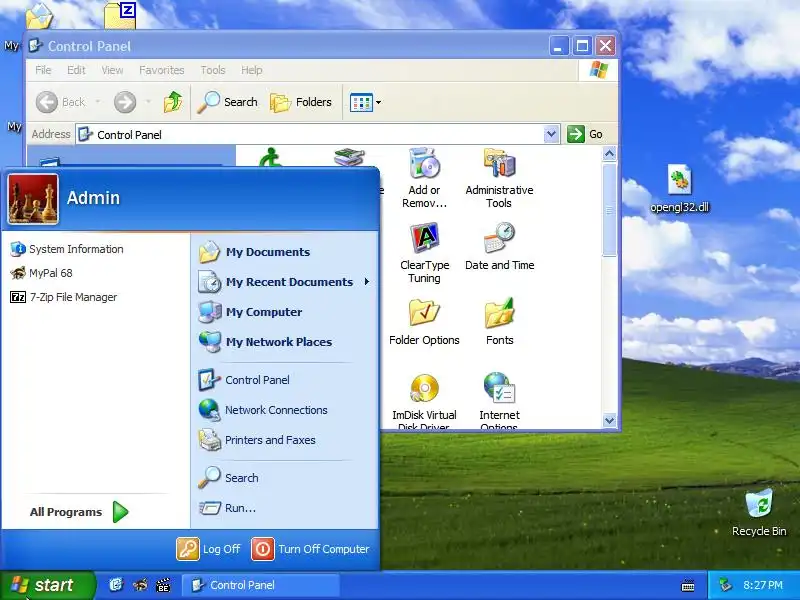Open My Network Places in Start menu
Image resolution: width=800 pixels, height=600 pixels.
tap(266, 342)
